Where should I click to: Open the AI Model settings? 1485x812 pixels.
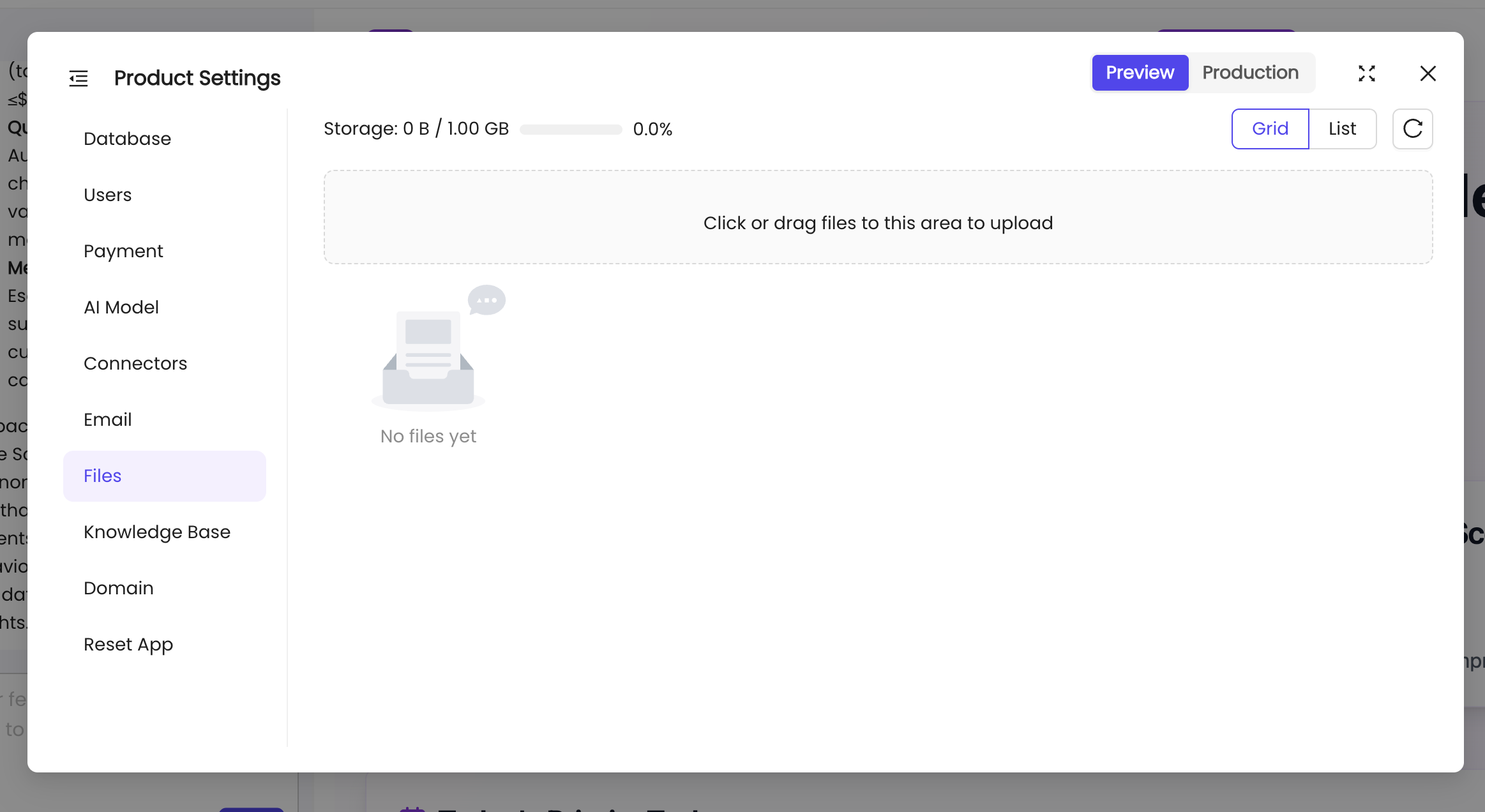click(x=121, y=307)
